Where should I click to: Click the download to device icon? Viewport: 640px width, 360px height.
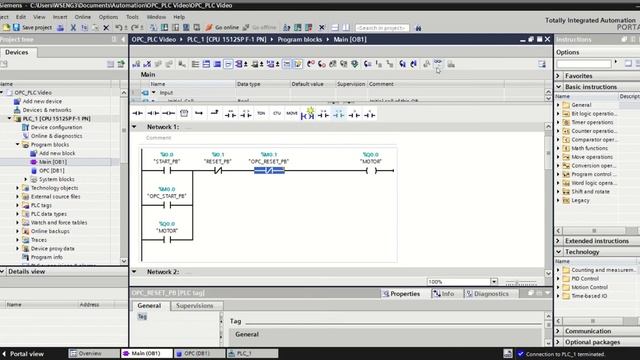point(164,28)
